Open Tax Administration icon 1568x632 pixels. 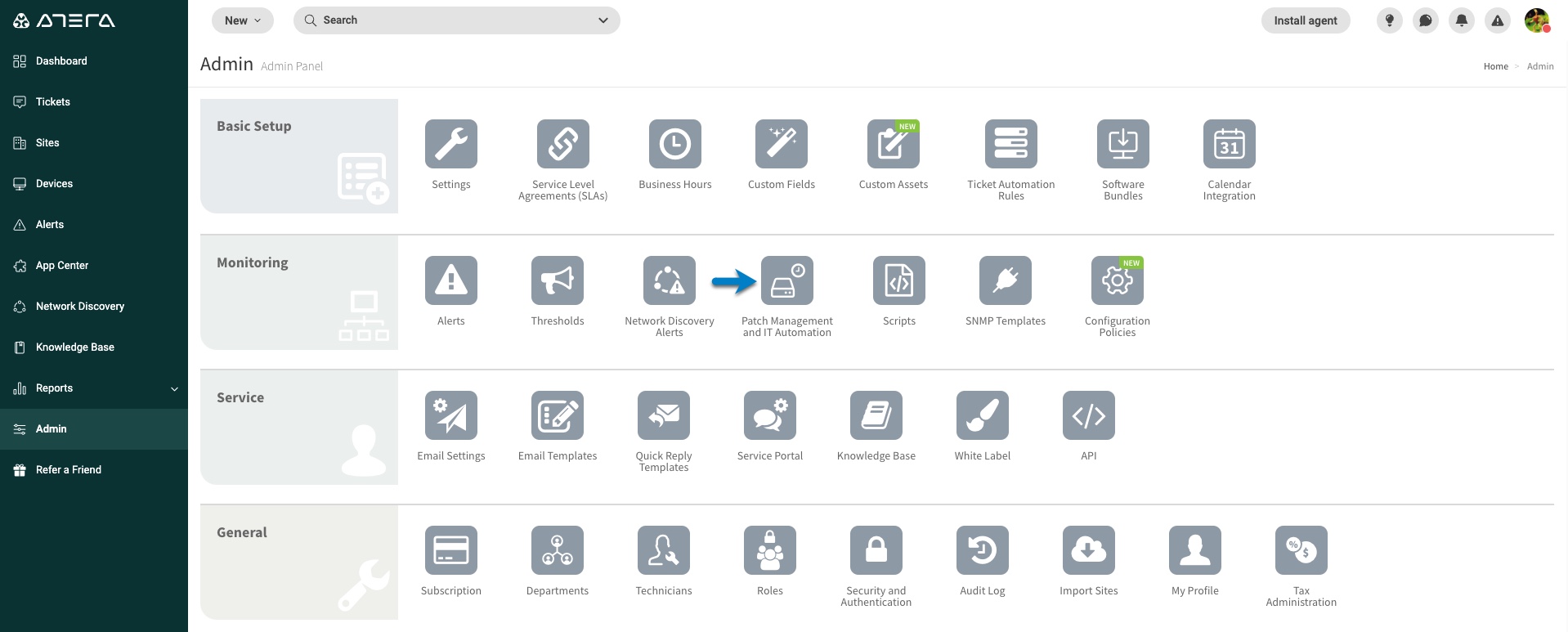pos(1301,550)
